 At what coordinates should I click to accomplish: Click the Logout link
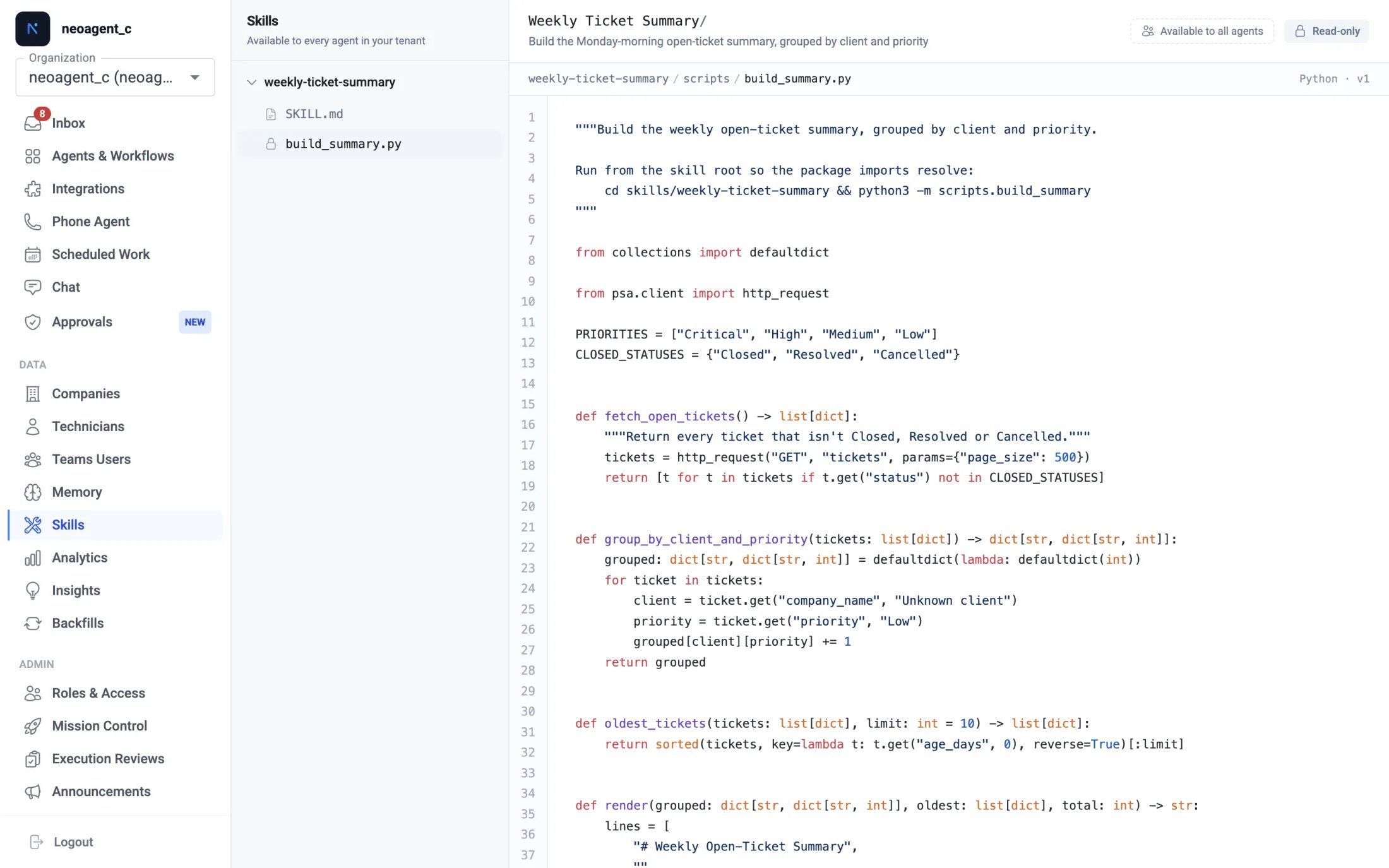(73, 842)
